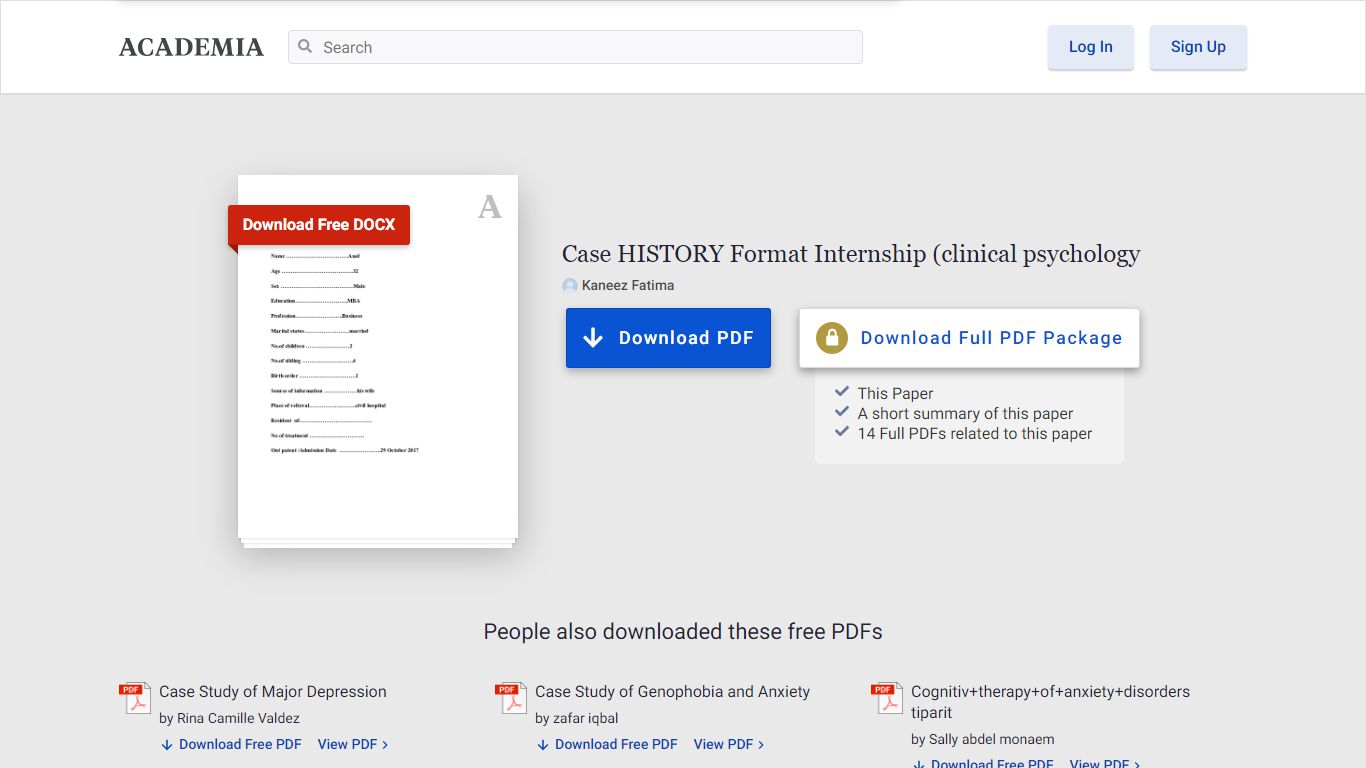Click the gold lock icon

coord(832,338)
